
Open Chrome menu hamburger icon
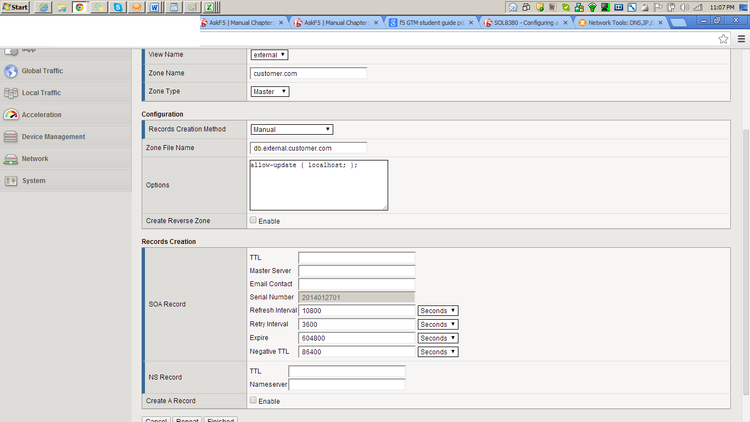point(741,39)
